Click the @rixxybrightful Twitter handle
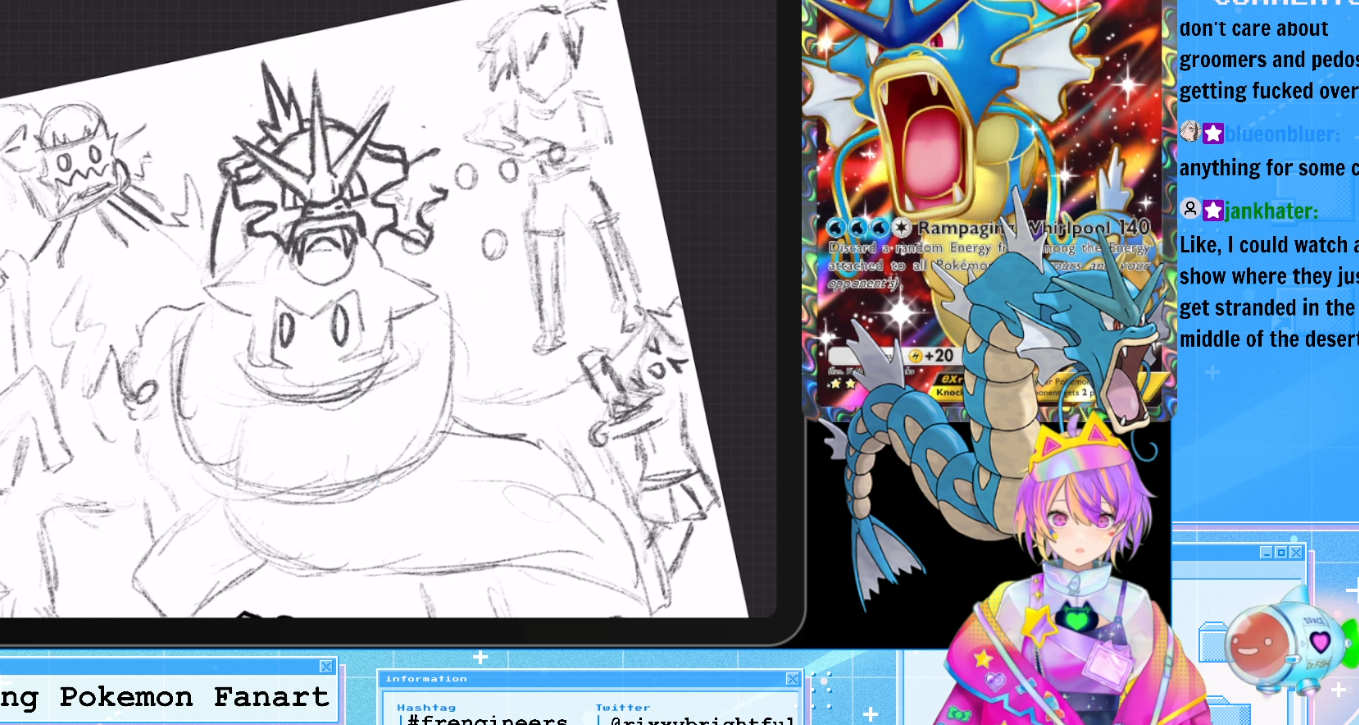The height and width of the screenshot is (725, 1359). pos(703,720)
